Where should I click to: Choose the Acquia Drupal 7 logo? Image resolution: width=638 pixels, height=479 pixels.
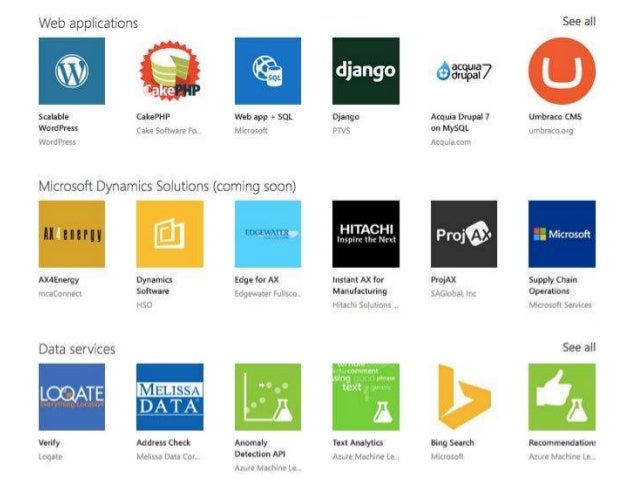pos(464,71)
